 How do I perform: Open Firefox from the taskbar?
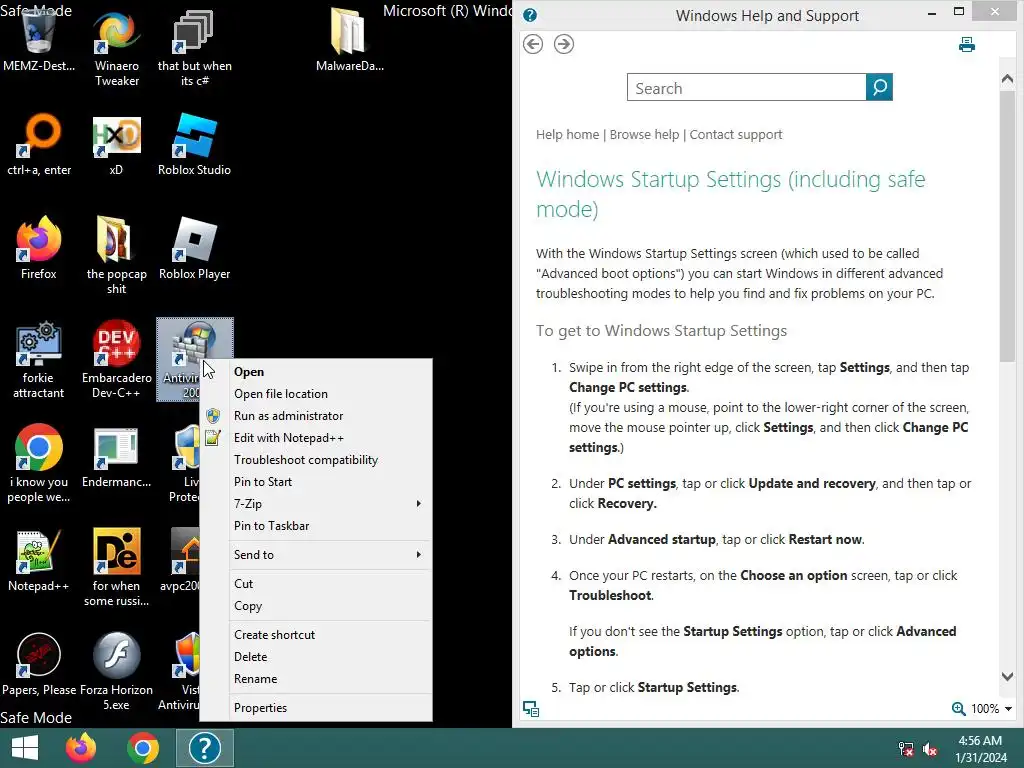click(81, 748)
